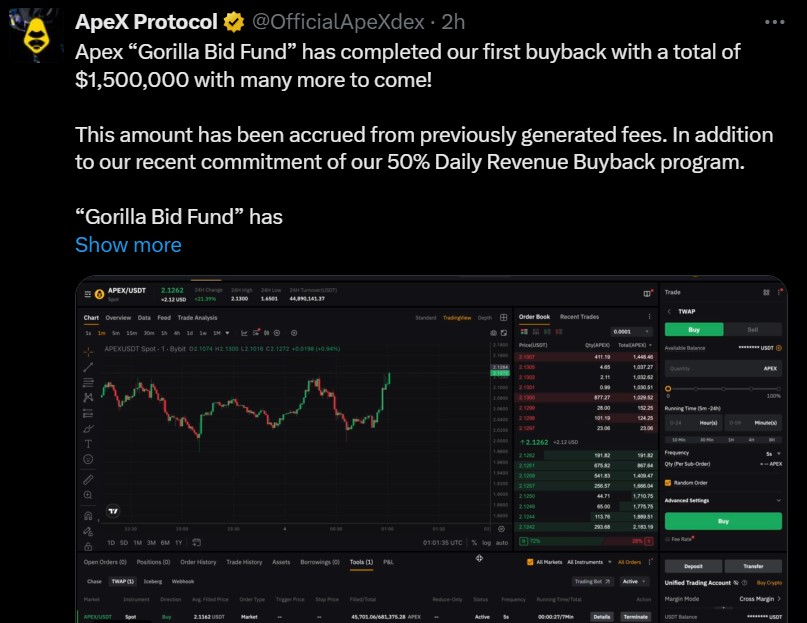Select the text annotation tool on chart
Viewport: 807px width, 623px height.
[x=89, y=443]
